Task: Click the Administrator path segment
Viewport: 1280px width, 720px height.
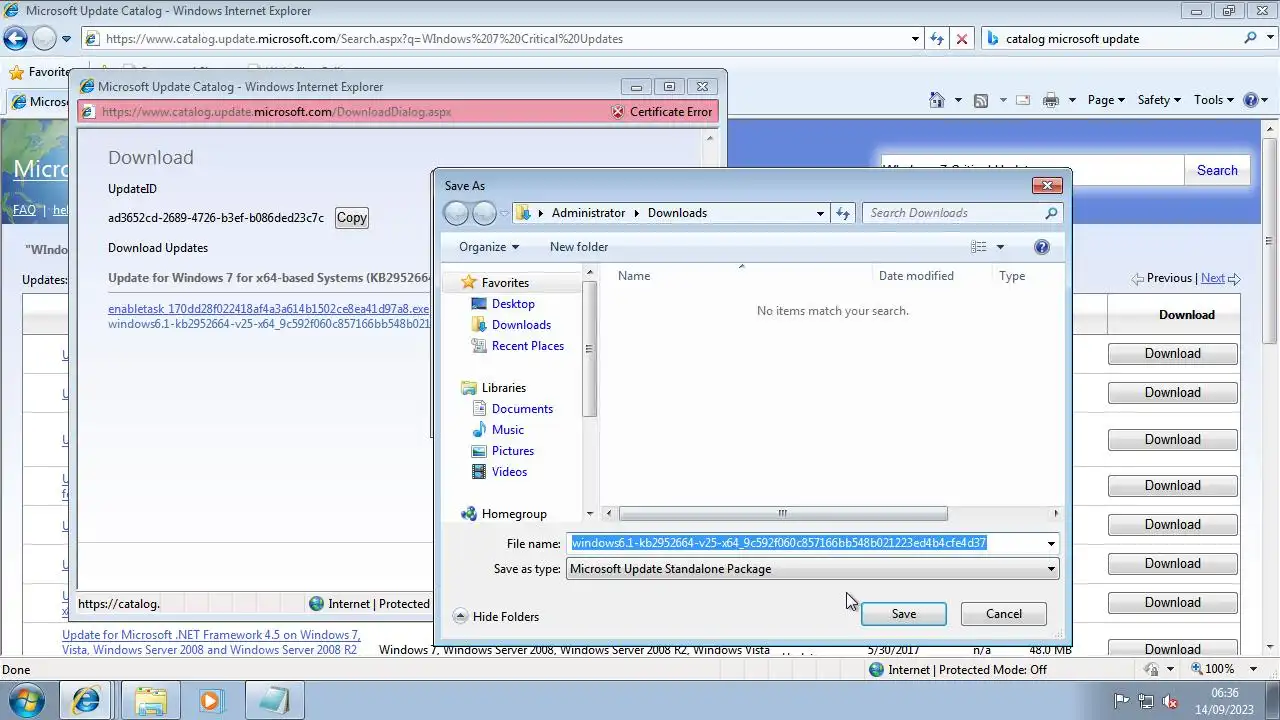Action: [588, 213]
